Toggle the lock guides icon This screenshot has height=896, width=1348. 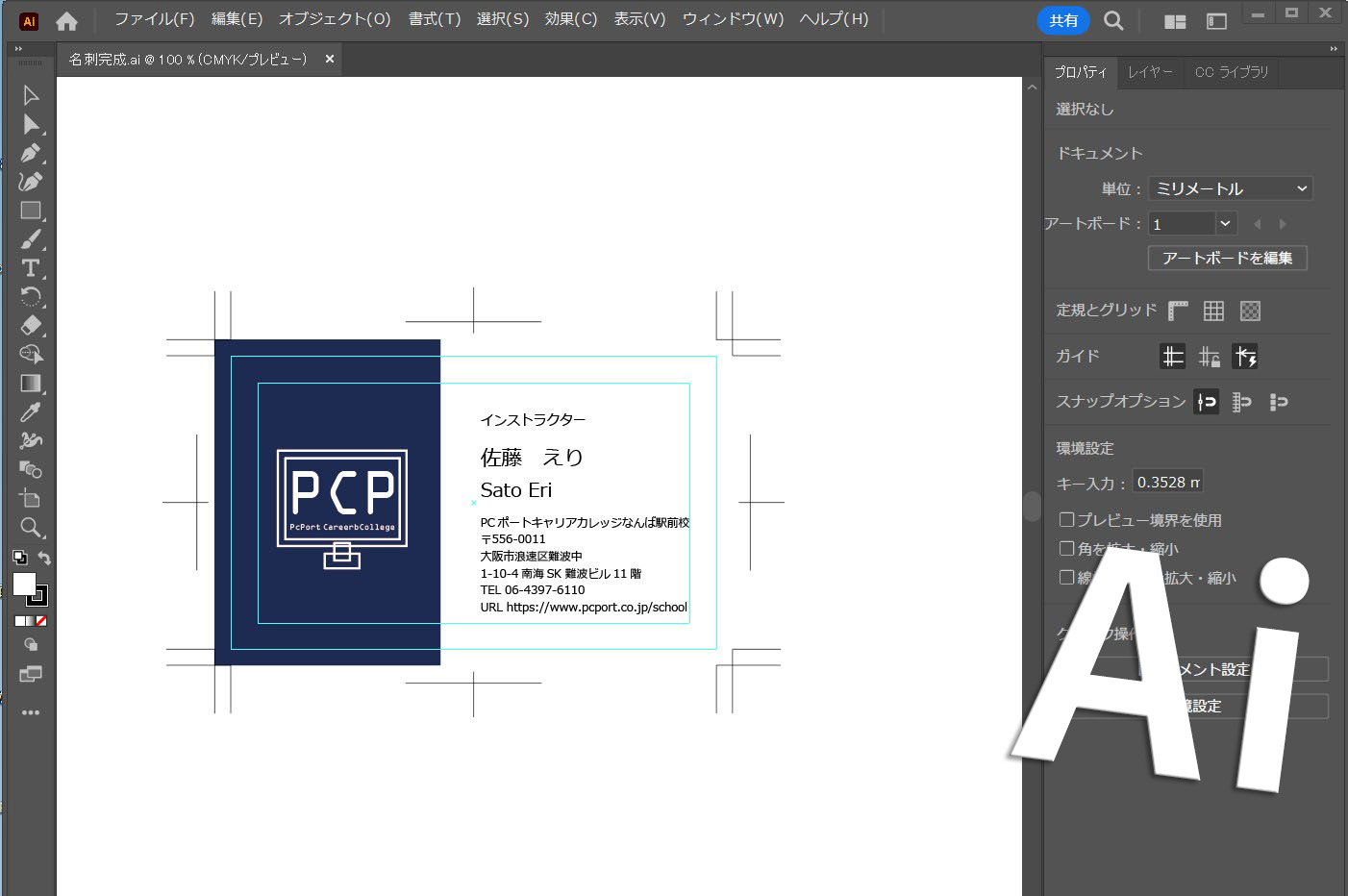pyautogui.click(x=1210, y=357)
